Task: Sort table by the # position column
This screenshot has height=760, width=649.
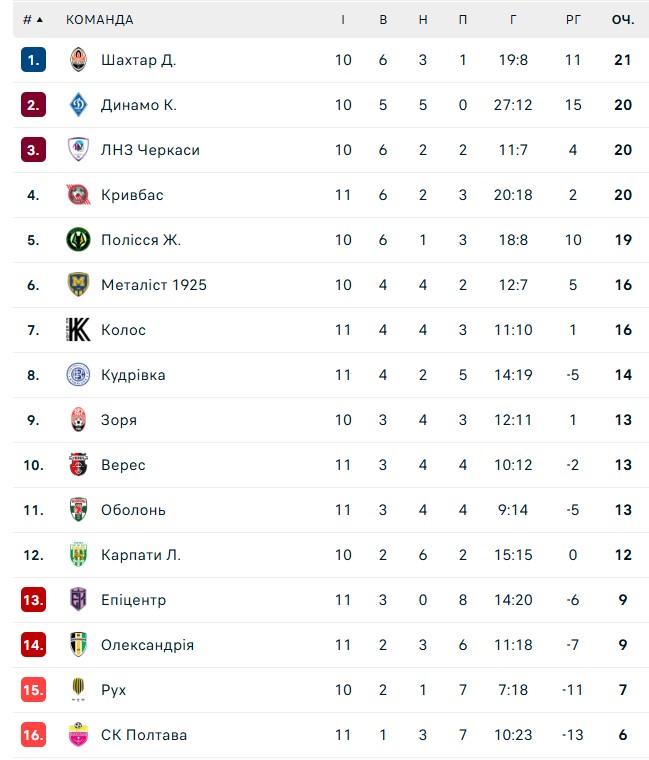Action: click(32, 20)
